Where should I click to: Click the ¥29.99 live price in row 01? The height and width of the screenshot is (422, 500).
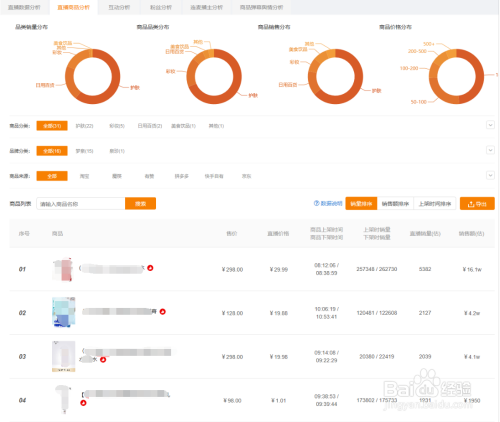point(279,269)
